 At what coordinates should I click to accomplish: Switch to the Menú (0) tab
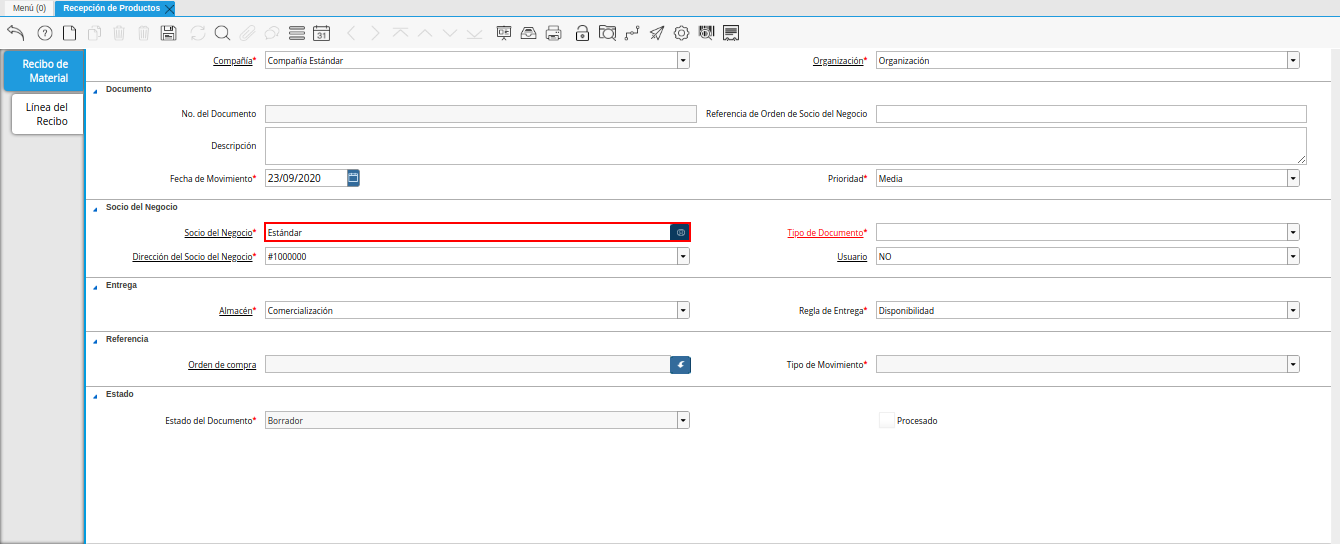(29, 7)
